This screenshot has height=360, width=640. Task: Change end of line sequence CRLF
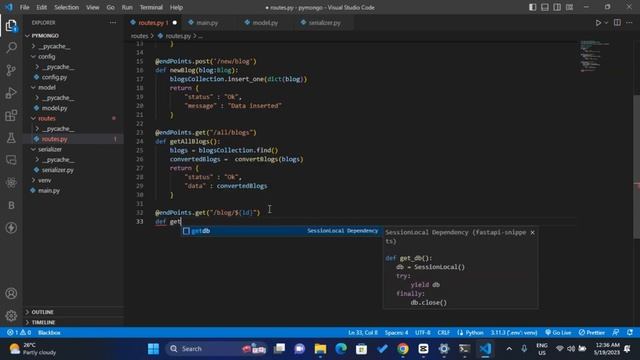click(x=443, y=333)
